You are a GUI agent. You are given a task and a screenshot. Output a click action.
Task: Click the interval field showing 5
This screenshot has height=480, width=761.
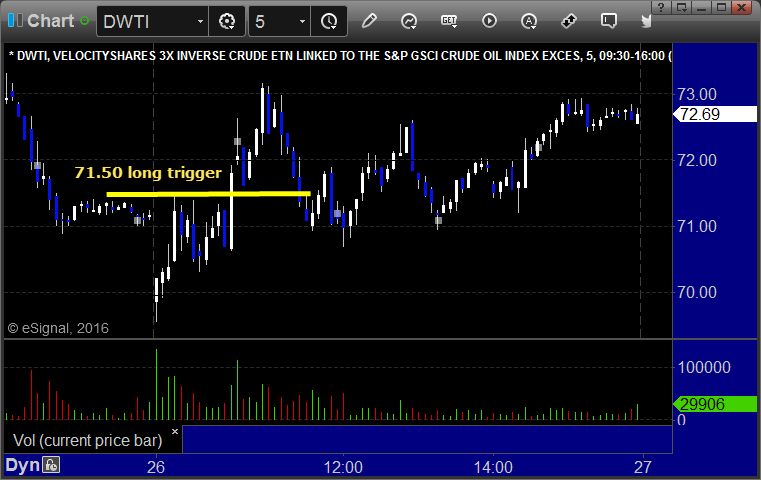click(x=272, y=21)
